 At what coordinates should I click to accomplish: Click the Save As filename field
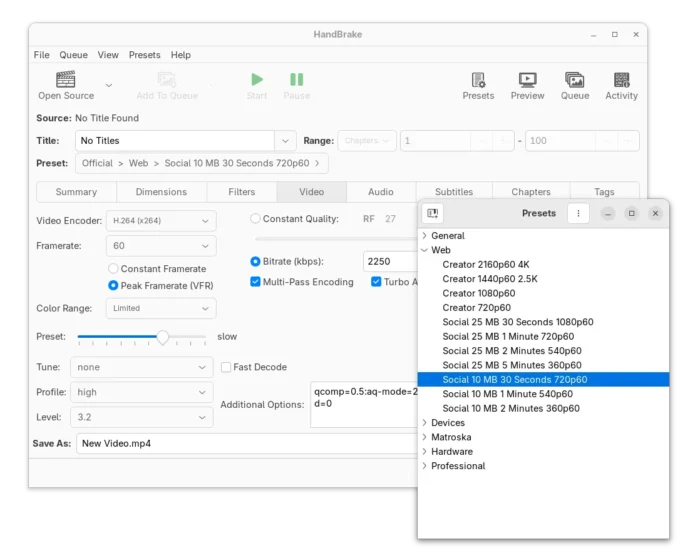247,444
